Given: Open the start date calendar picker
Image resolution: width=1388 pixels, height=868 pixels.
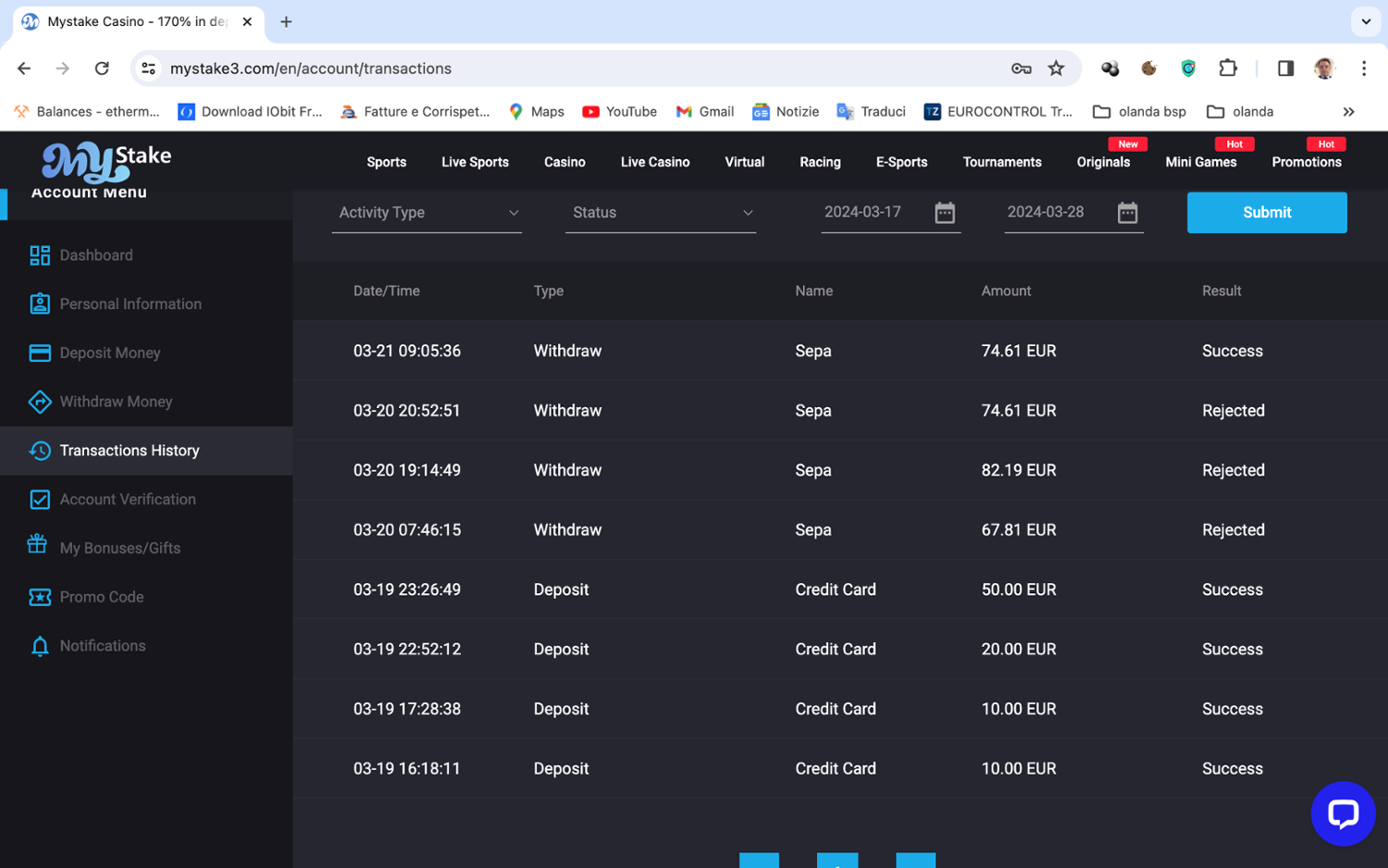Looking at the screenshot, I should coord(945,213).
